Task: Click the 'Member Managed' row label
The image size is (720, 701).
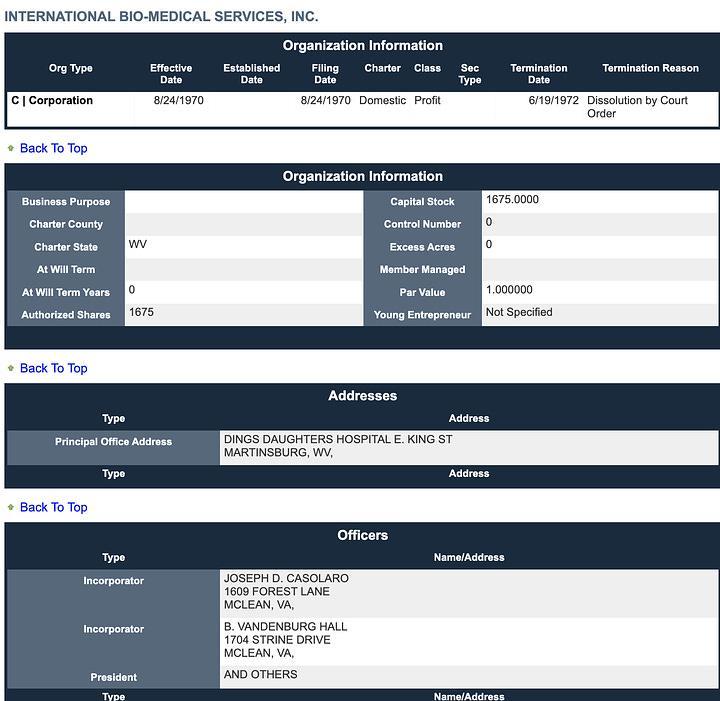Action: pyautogui.click(x=422, y=270)
